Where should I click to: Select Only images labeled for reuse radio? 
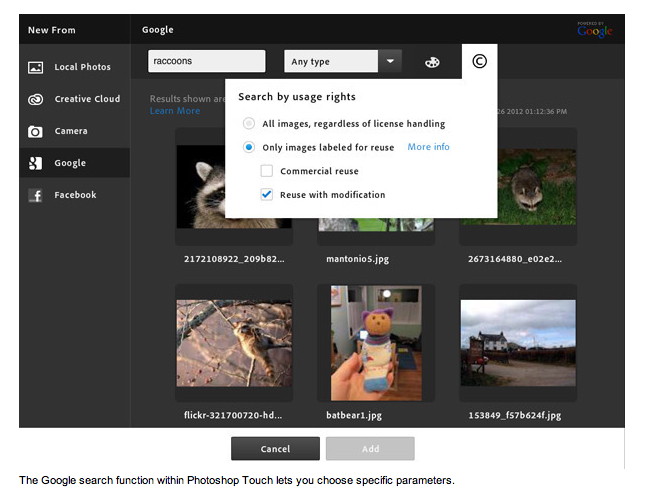click(249, 147)
